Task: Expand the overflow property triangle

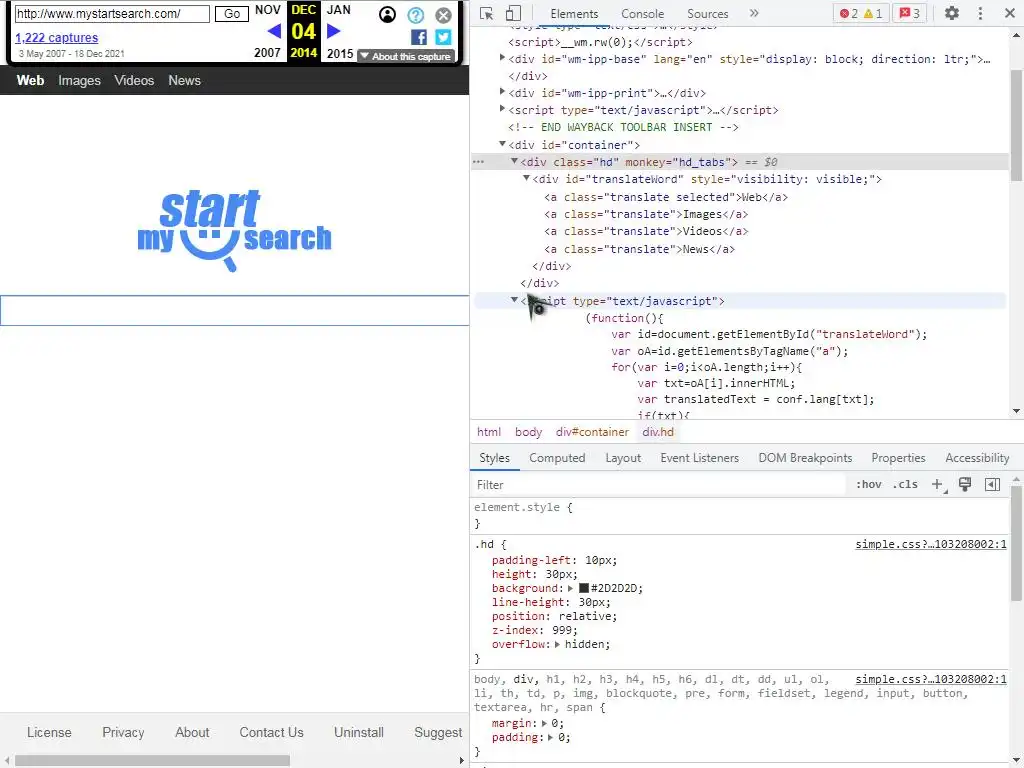Action: [x=557, y=644]
